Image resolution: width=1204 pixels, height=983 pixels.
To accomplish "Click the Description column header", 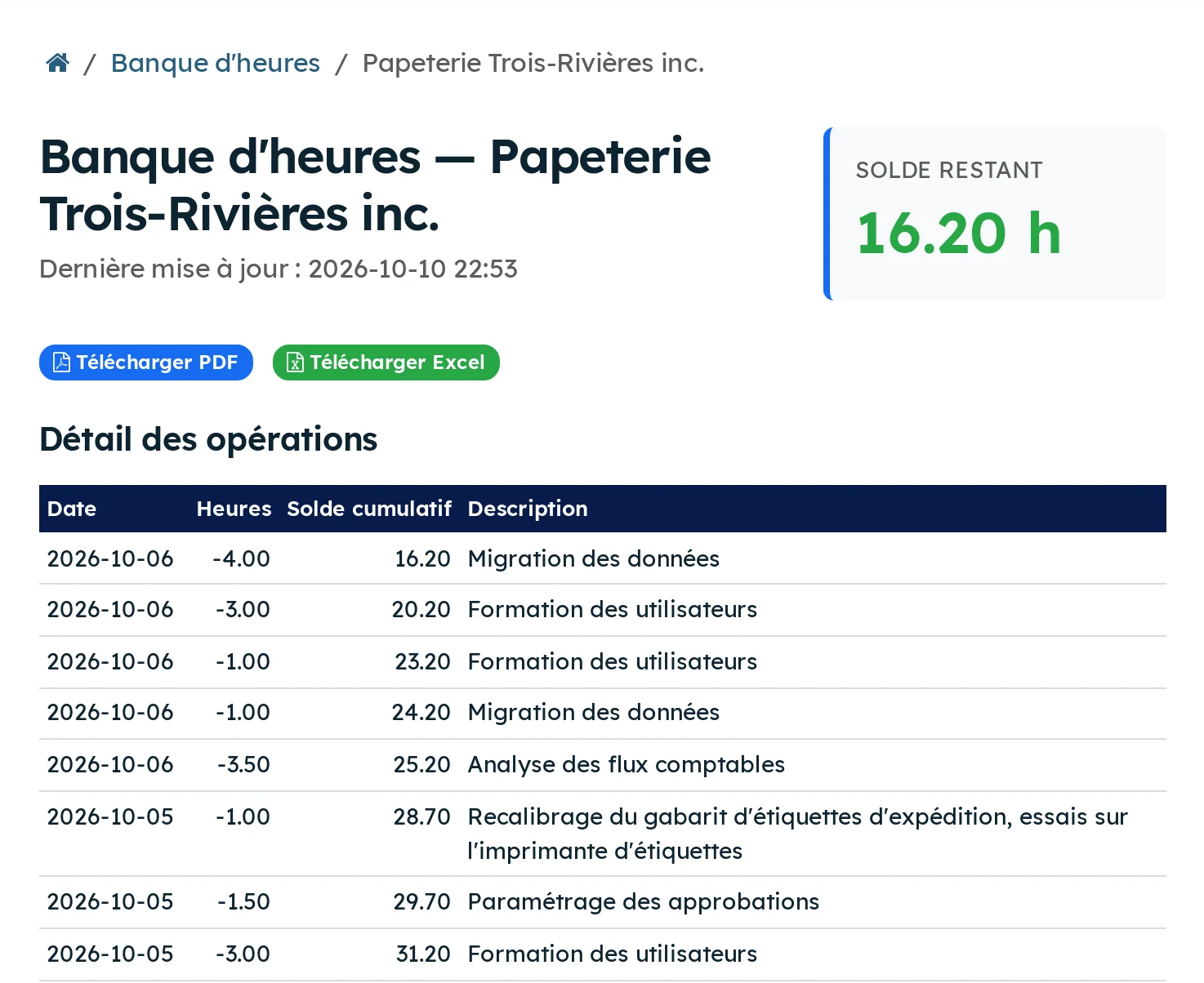I will [528, 509].
